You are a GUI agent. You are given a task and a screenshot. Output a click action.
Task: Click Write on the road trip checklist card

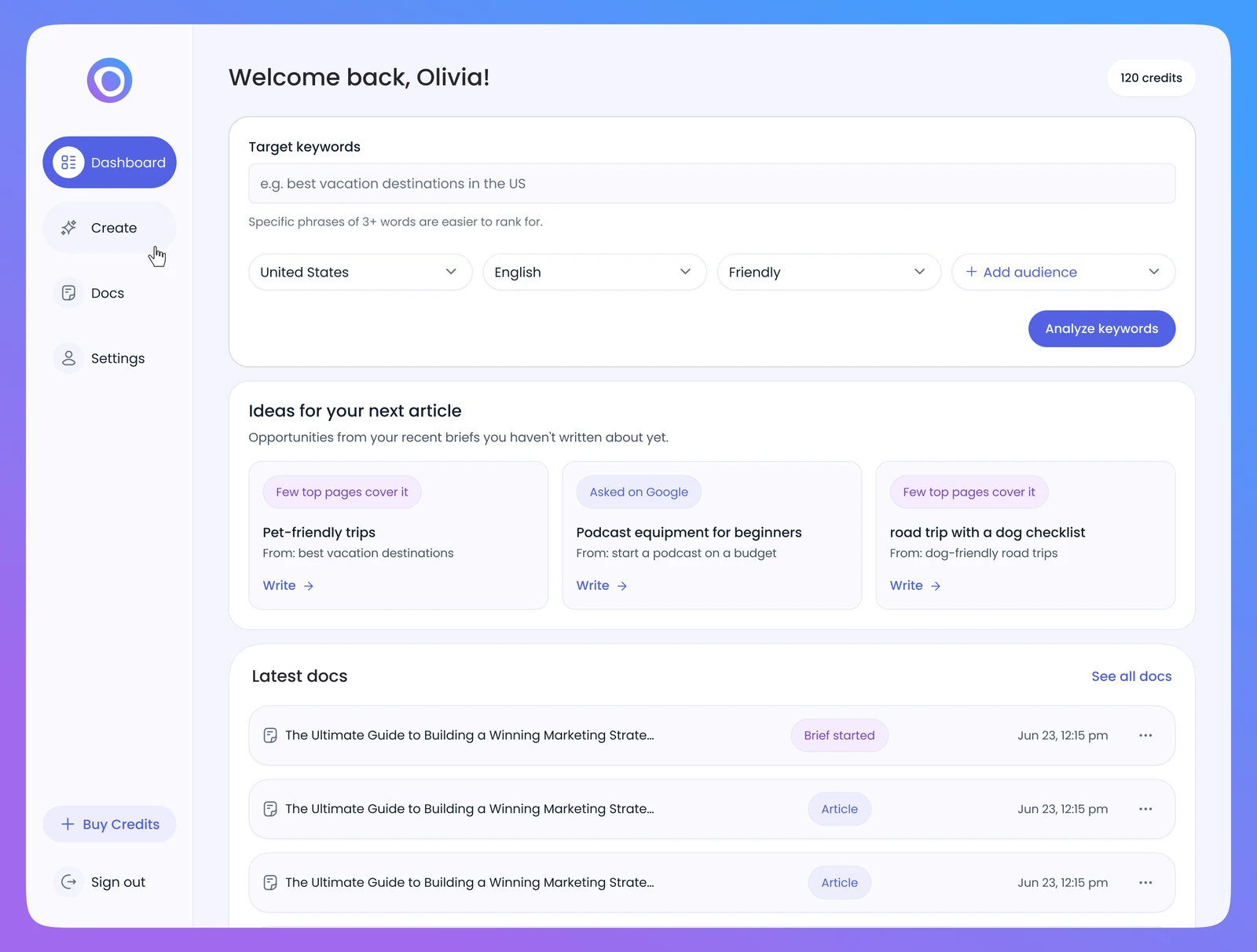(914, 585)
